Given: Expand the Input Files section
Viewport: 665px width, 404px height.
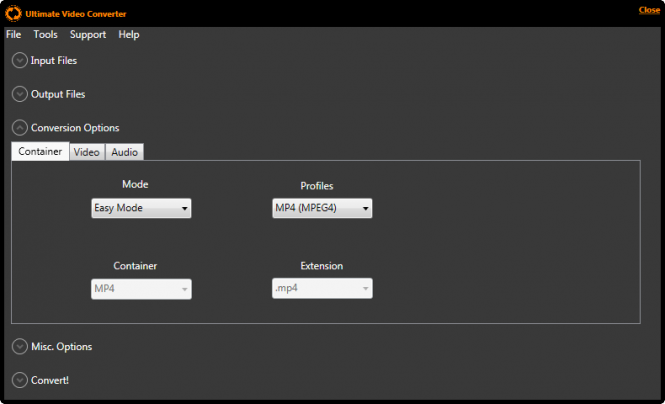Looking at the screenshot, I should click(20, 60).
